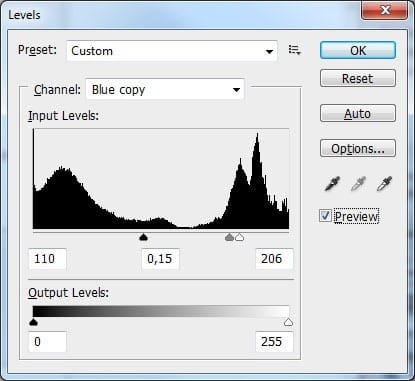The width and height of the screenshot is (415, 381).
Task: Select the black point eyedropper
Action: [x=332, y=183]
